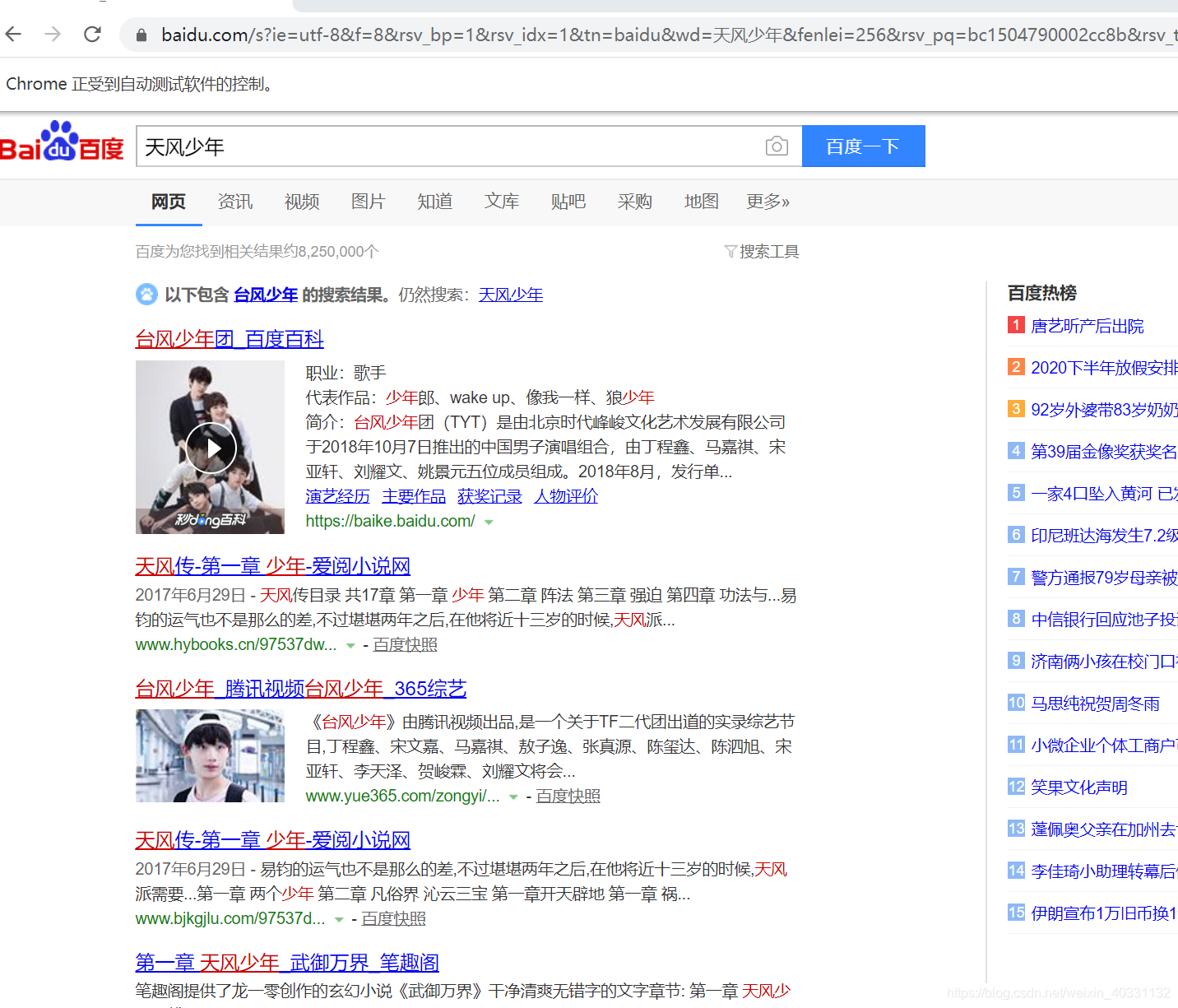The width and height of the screenshot is (1178, 1008).
Task: Open hot item 马思纯祝贺周冬雨
Action: pyautogui.click(x=1096, y=704)
